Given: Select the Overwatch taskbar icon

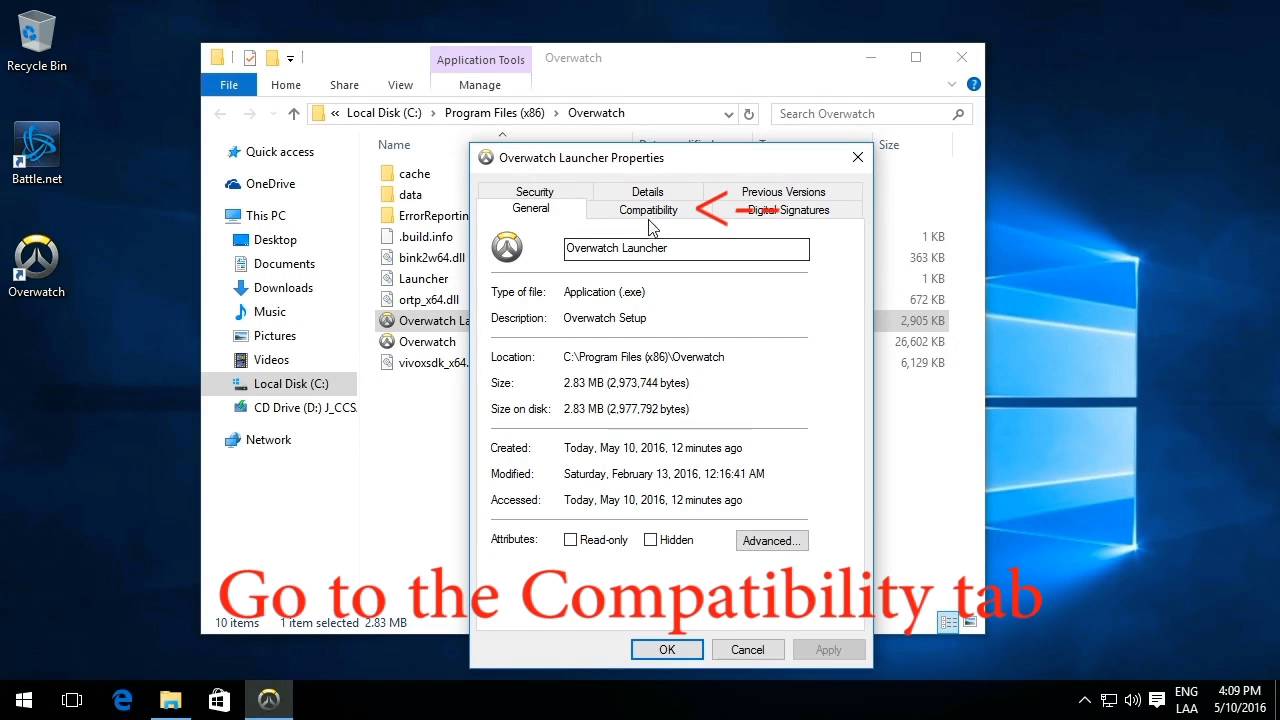Looking at the screenshot, I should [x=268, y=700].
